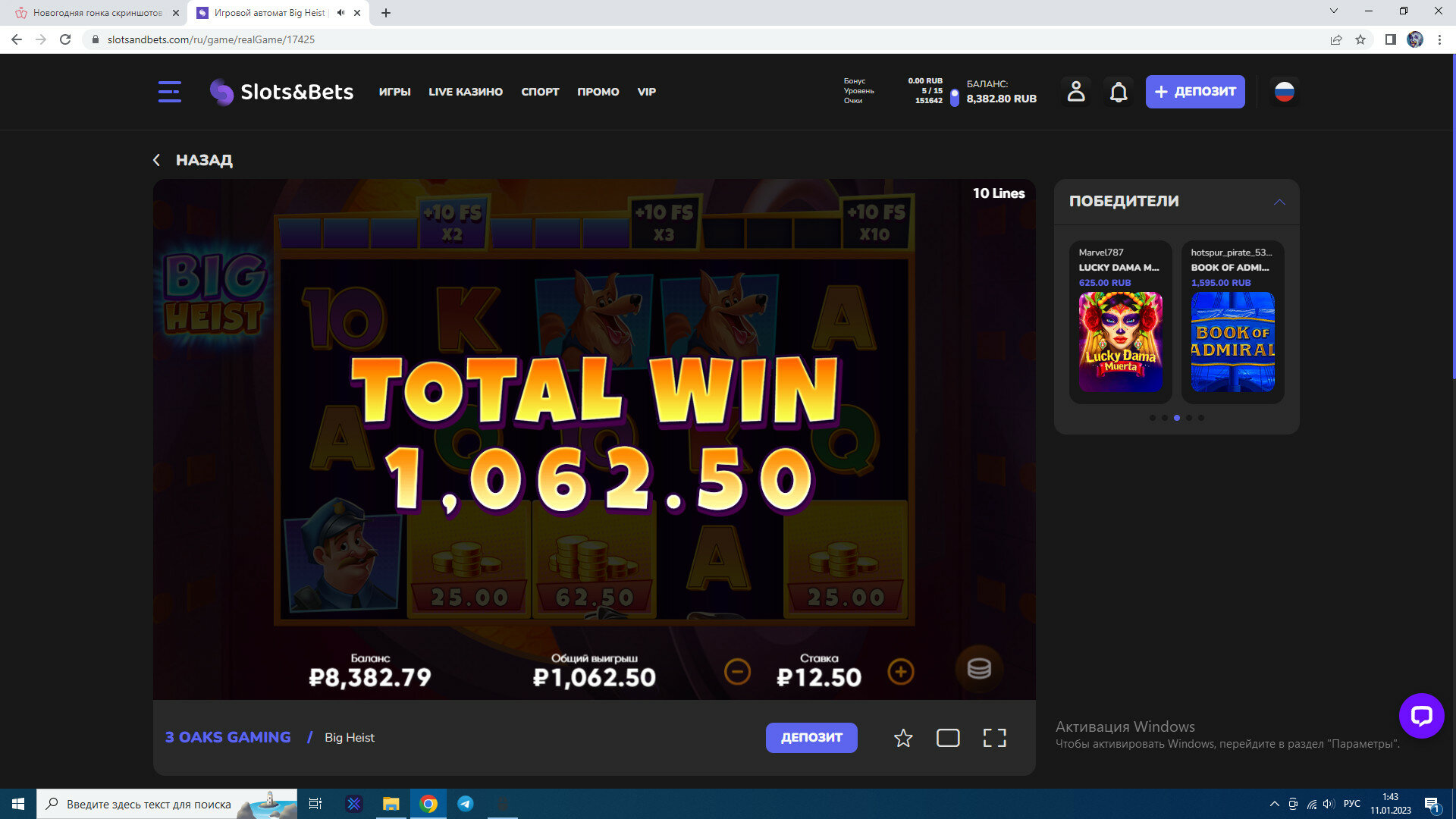Open coin stack bet settings
The width and height of the screenshot is (1456, 819).
coord(978,669)
